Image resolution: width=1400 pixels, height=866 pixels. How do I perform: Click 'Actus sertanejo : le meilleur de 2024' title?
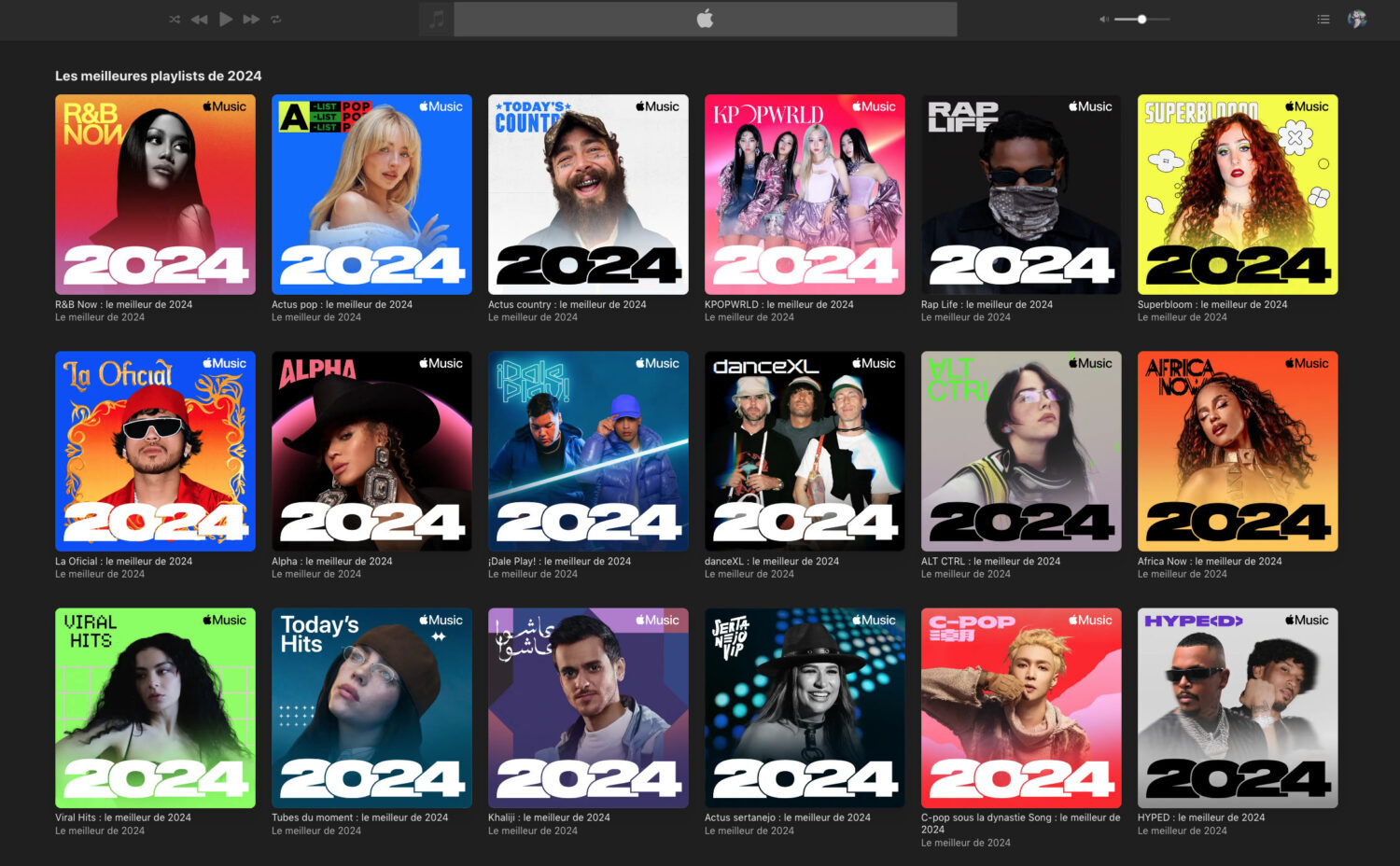(787, 817)
